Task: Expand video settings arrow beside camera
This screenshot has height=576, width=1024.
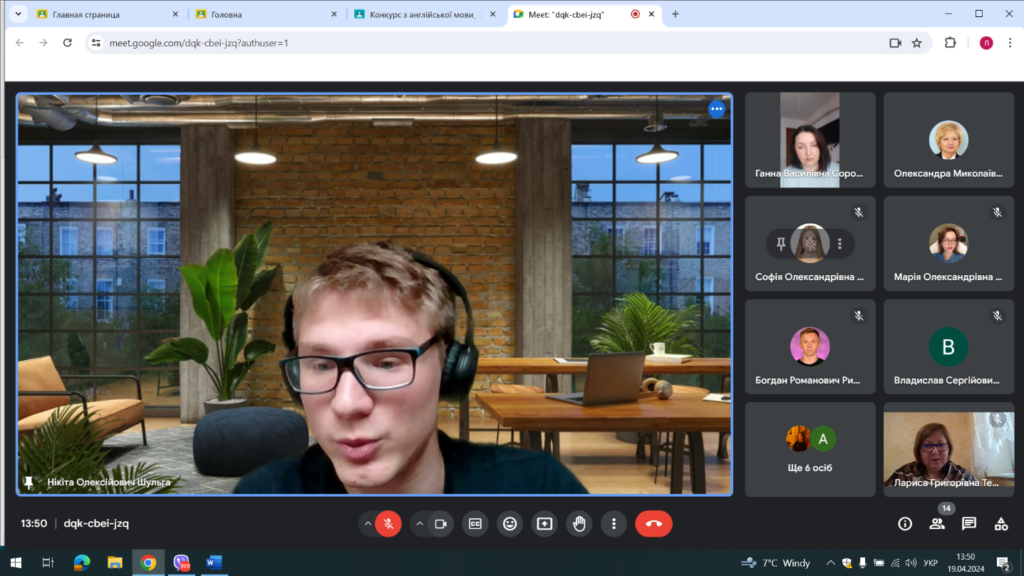Action: pyautogui.click(x=419, y=523)
